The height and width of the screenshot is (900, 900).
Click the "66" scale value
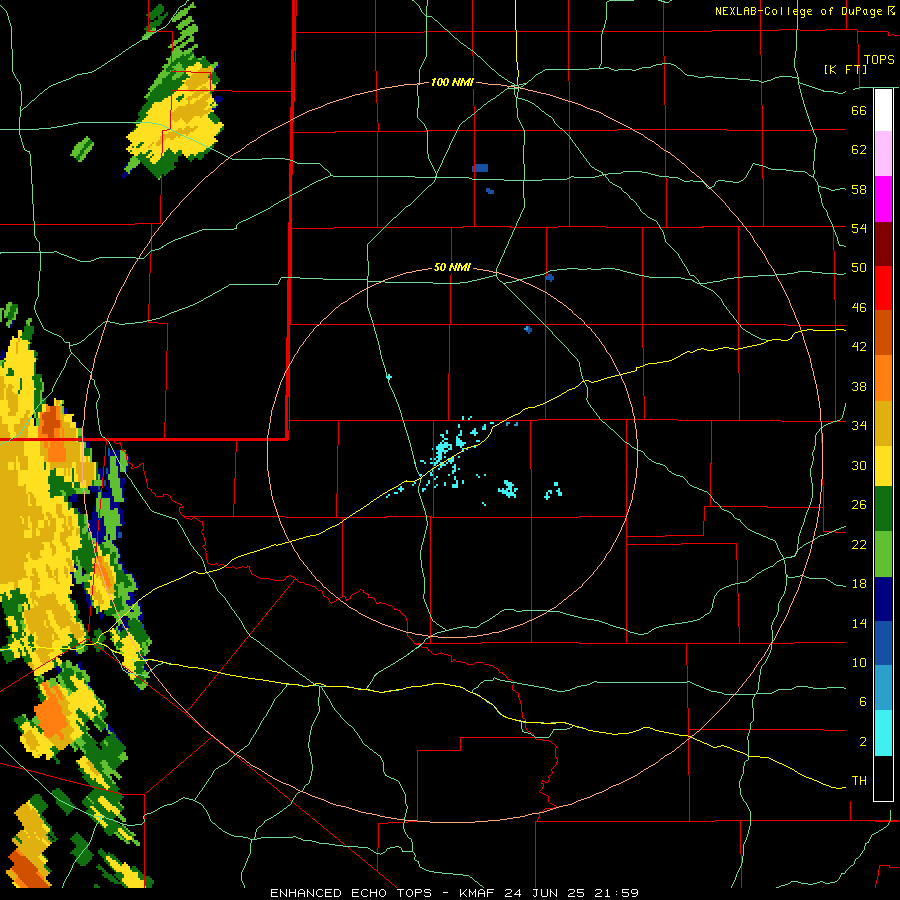(x=859, y=111)
